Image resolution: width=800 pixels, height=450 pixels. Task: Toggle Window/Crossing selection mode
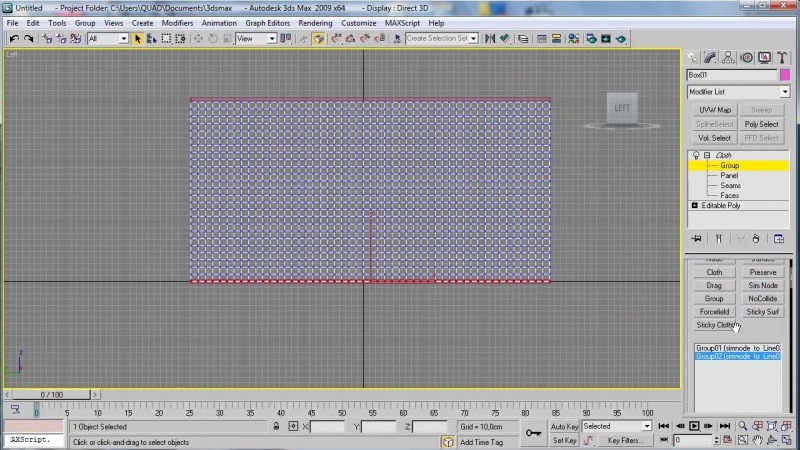click(x=181, y=39)
